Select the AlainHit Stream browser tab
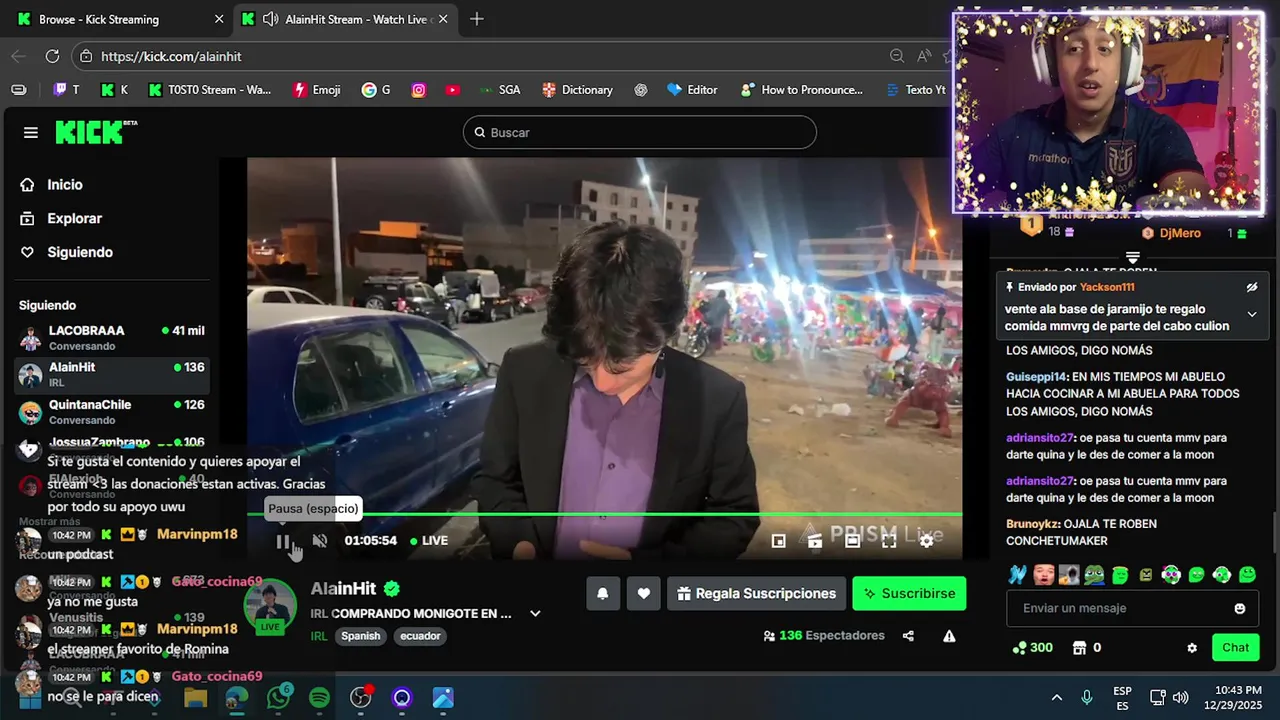The image size is (1280, 720). point(344,19)
